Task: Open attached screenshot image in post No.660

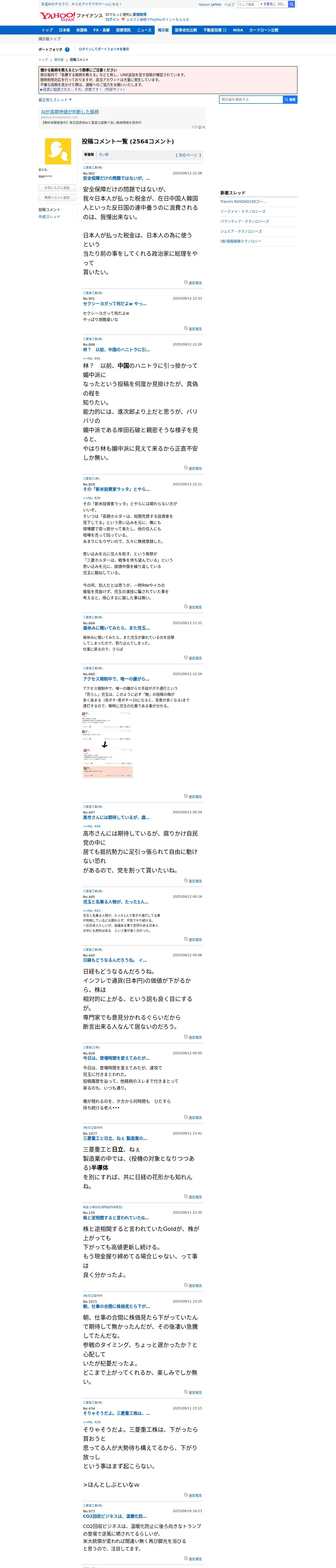Action: pos(108,745)
